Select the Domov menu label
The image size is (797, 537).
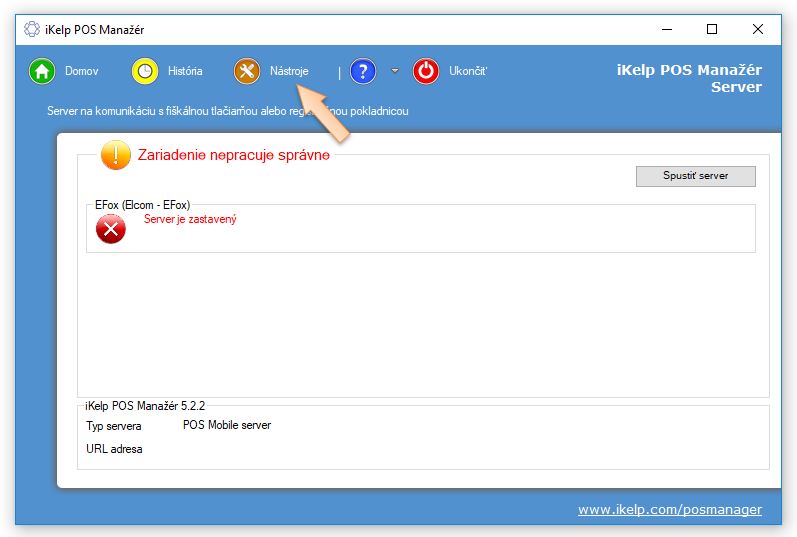81,71
